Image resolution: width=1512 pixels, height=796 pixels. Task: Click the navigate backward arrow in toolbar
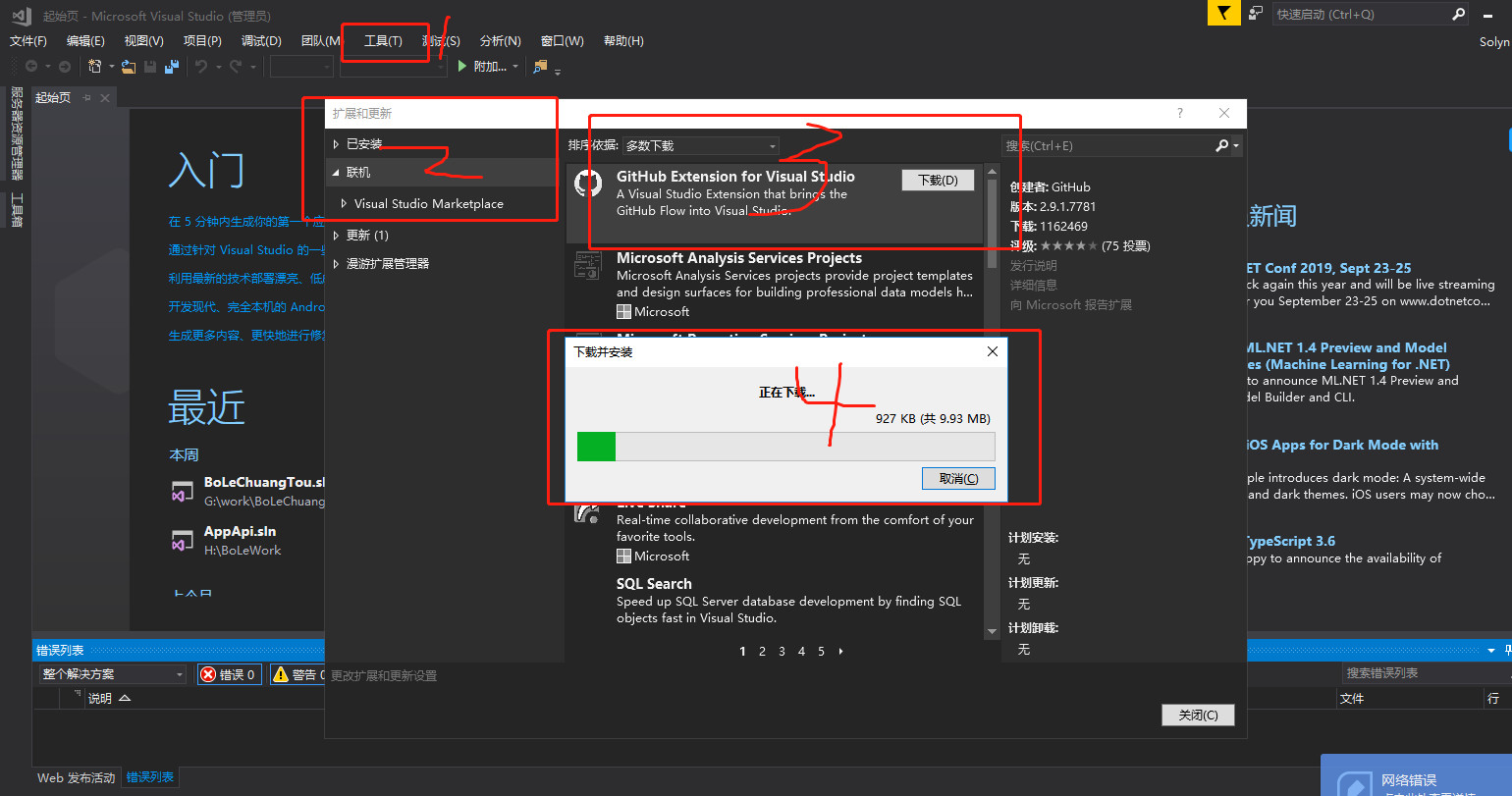[x=31, y=67]
